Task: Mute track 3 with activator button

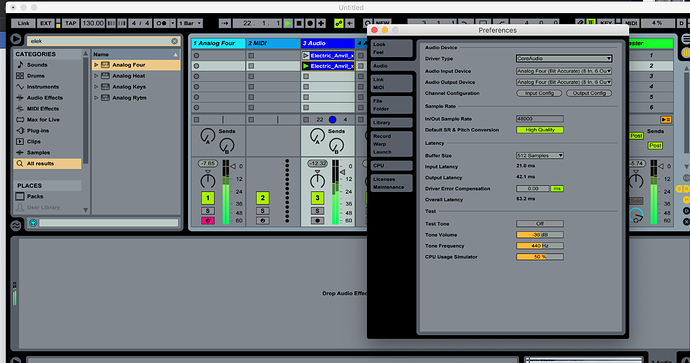Action: point(317,198)
